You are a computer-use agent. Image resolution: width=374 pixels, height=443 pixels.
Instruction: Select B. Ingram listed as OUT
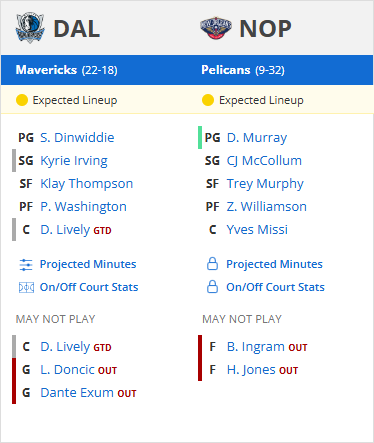(256, 347)
